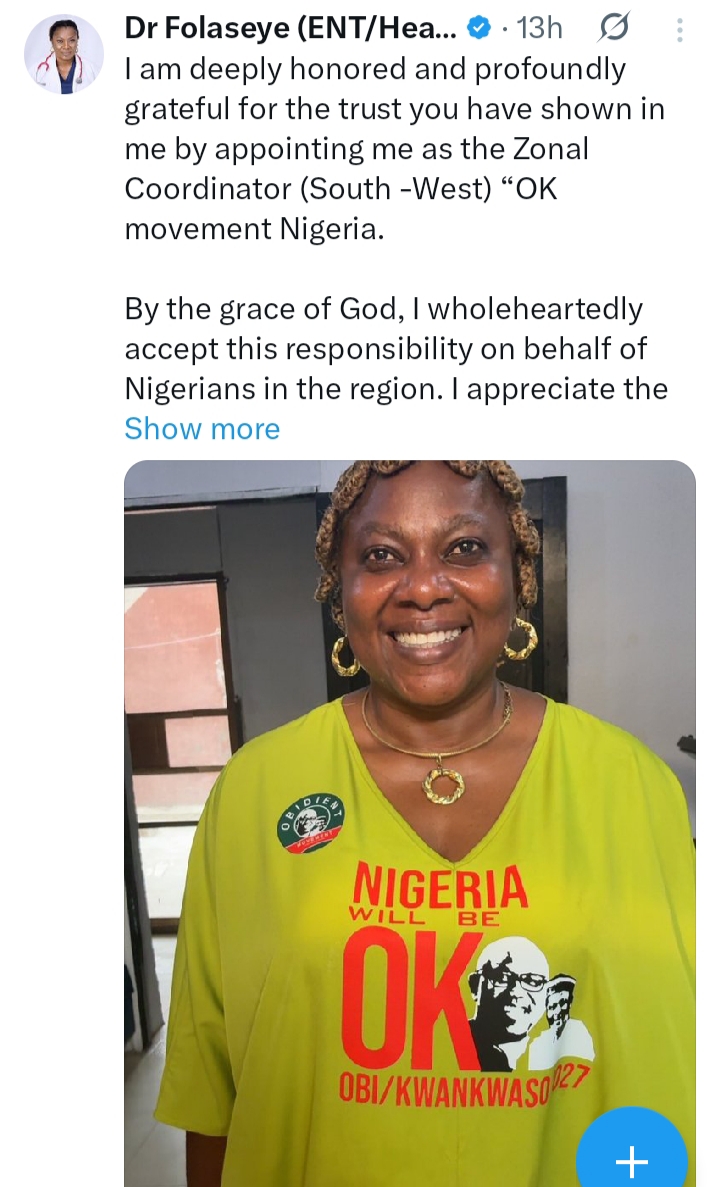Open the three-dot more options menu
This screenshot has height=1187, width=720.
coord(680,30)
